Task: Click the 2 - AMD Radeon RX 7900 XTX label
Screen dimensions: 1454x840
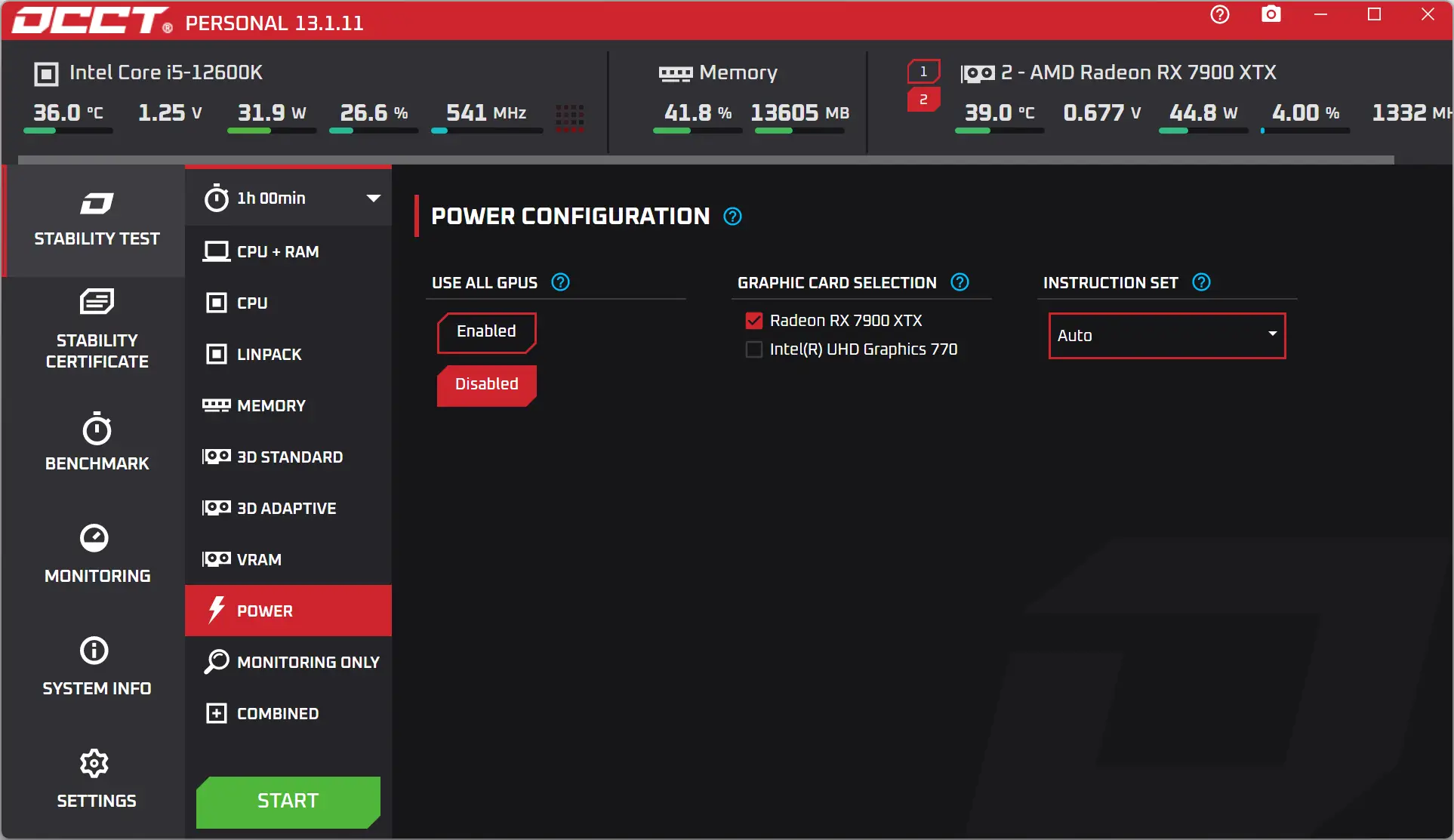Action: (x=1138, y=72)
